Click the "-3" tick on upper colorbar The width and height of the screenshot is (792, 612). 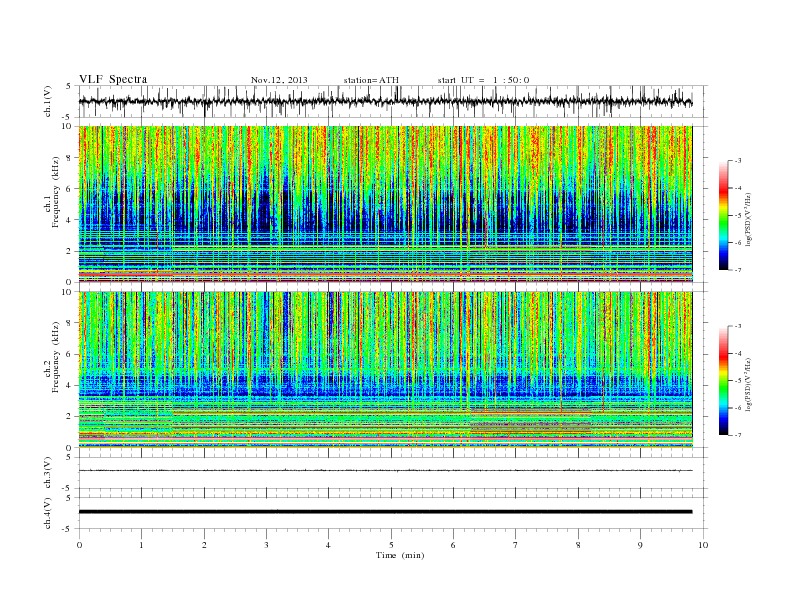point(737,161)
